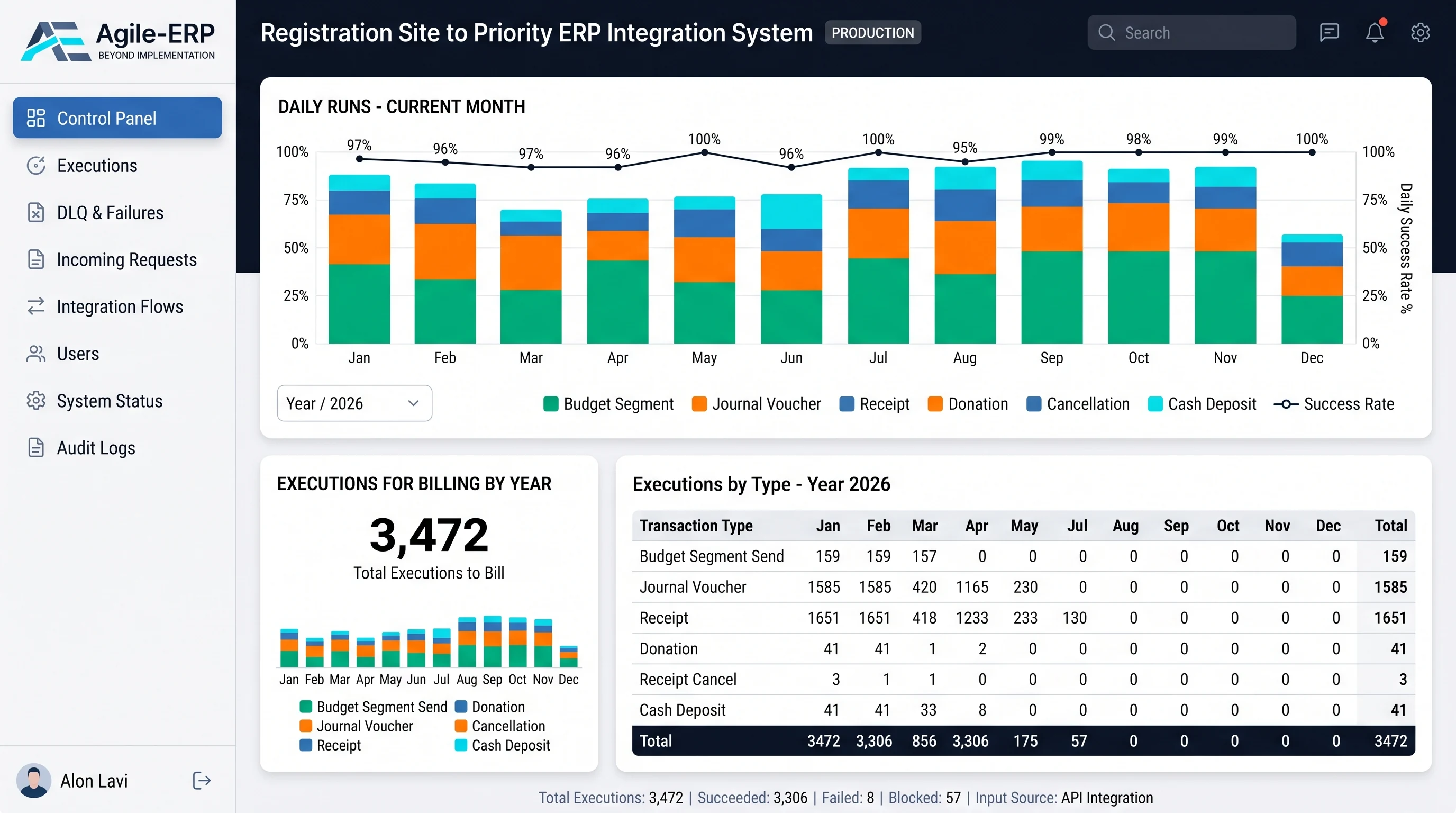Click the Incoming Requests document icon
Image resolution: width=1456 pixels, height=813 pixels.
[x=35, y=259]
